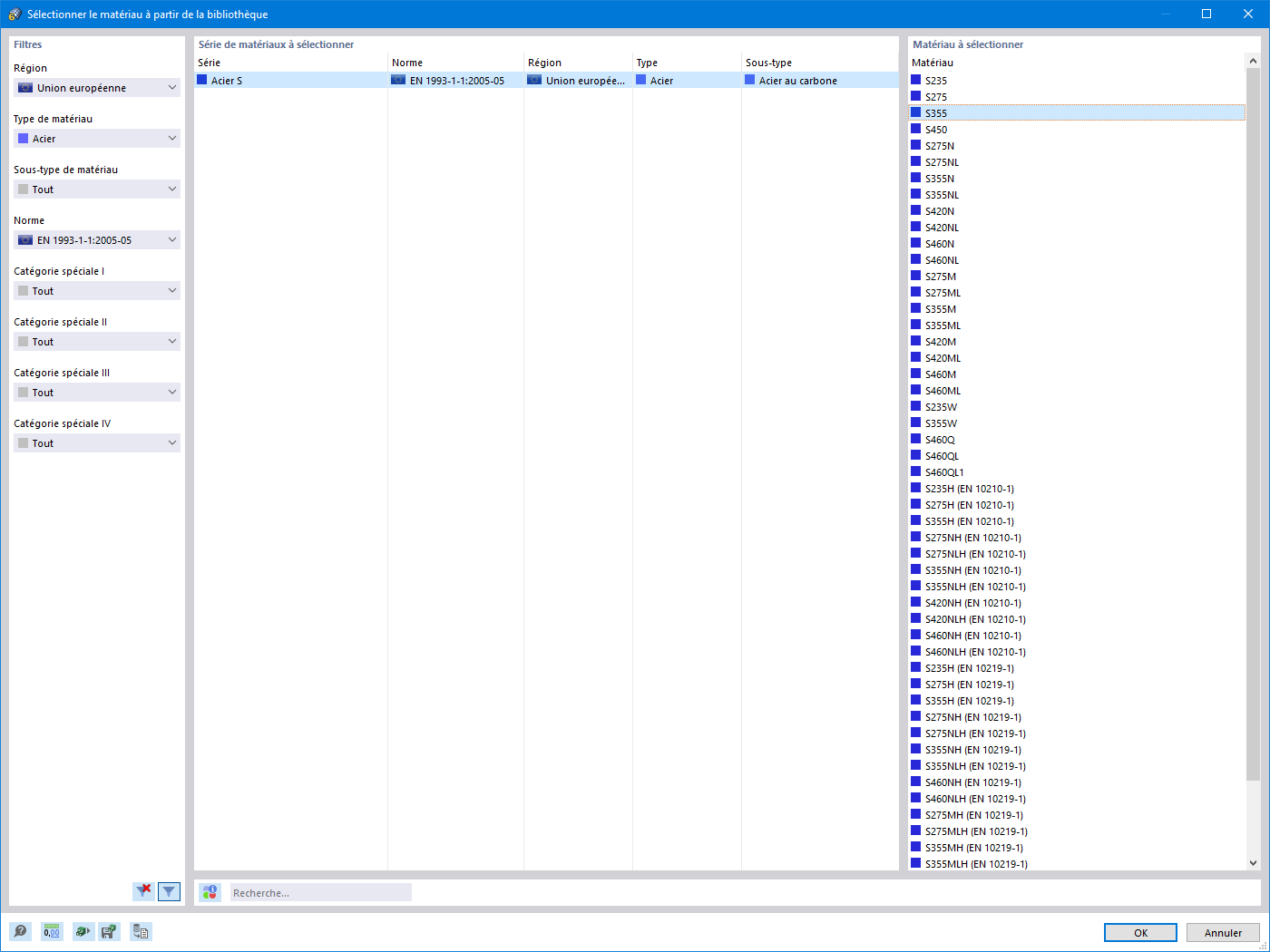The width and height of the screenshot is (1270, 952).
Task: Open Type de matériau dropdown Acier
Action: coord(97,139)
